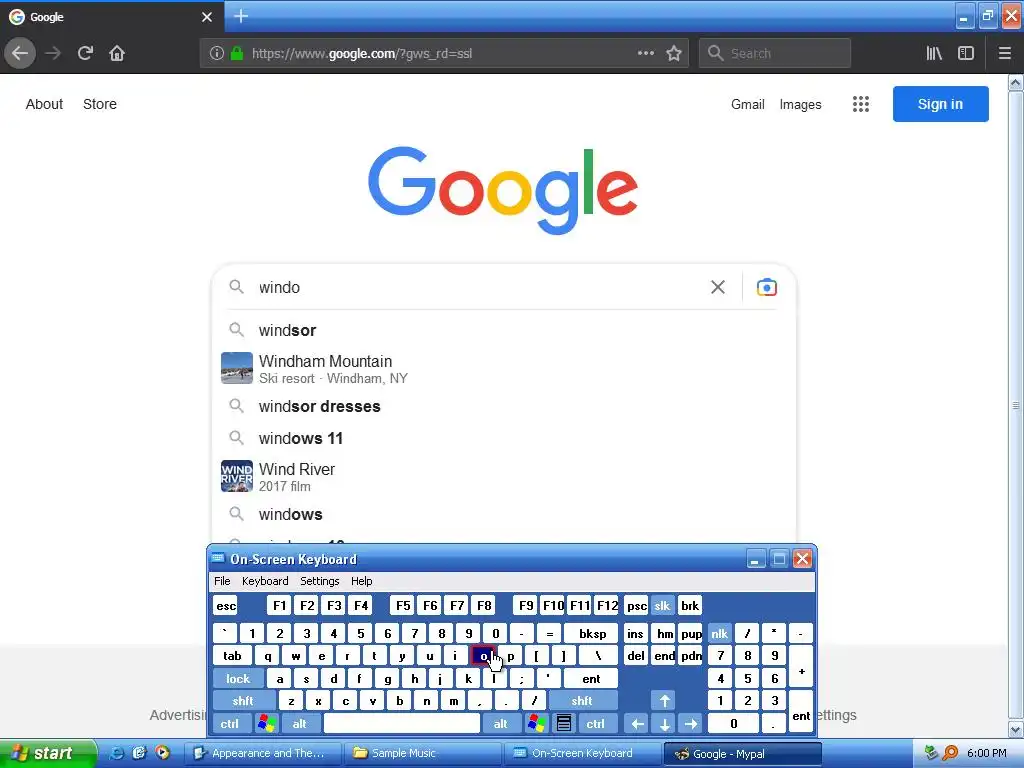This screenshot has width=1024, height=768.
Task: Toggle the left ctrl key on keyboard
Action: click(x=230, y=724)
